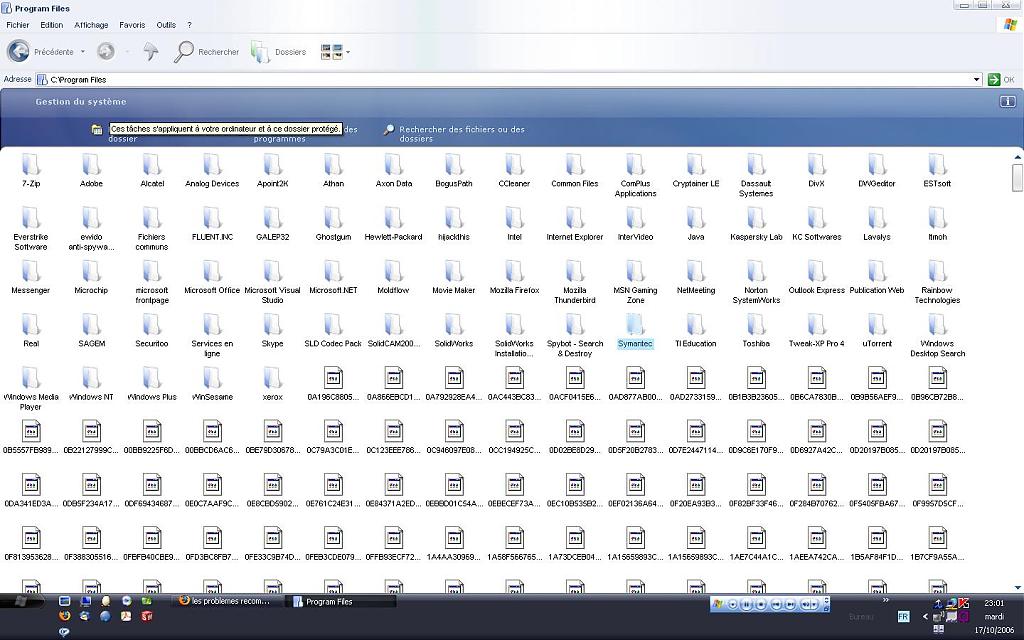Screen dimensions: 1024x640
Task: Open the views (Affichage) dropdown button
Action: pyautogui.click(x=335, y=52)
